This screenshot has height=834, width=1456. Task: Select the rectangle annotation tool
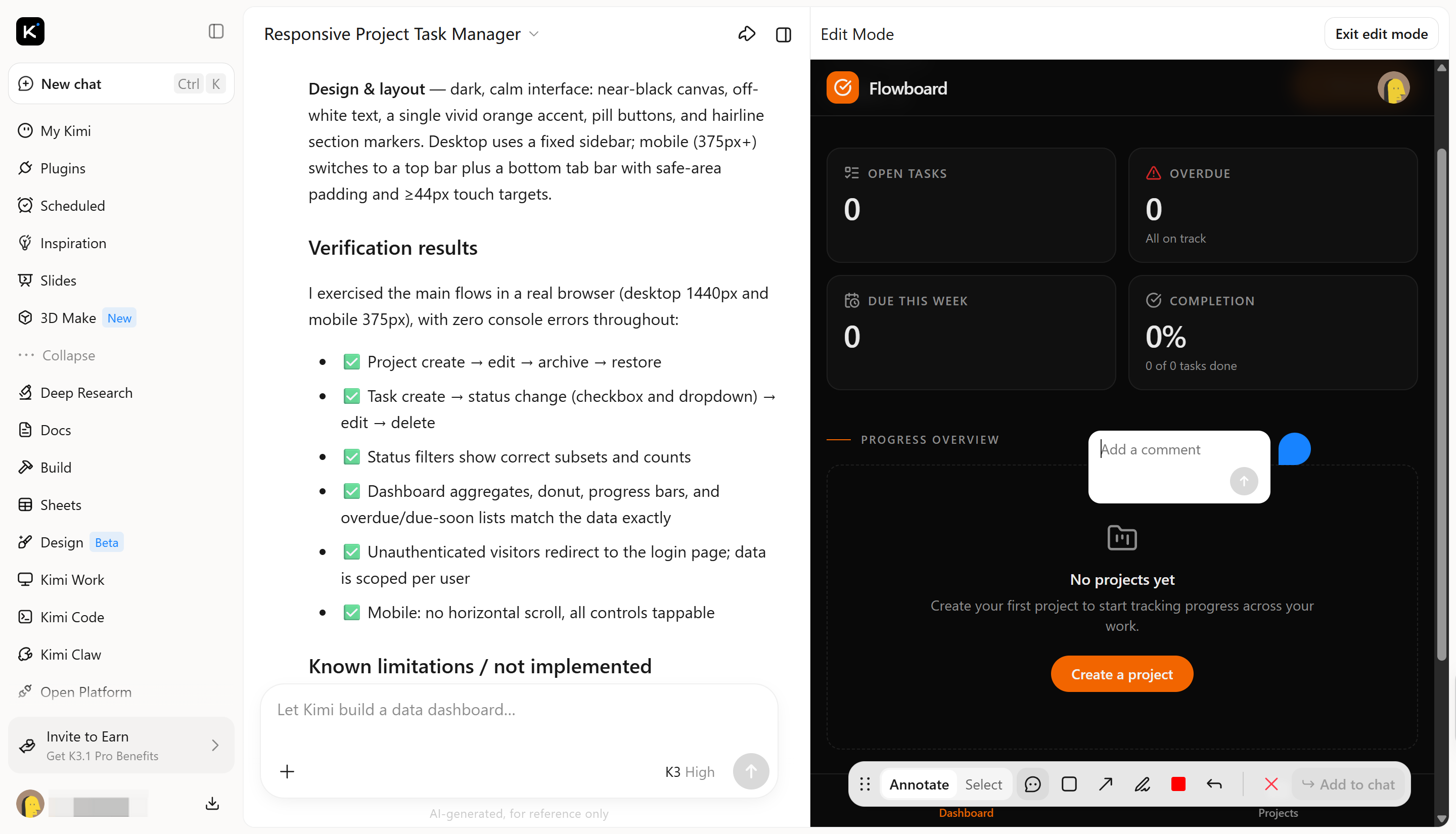pos(1069,785)
